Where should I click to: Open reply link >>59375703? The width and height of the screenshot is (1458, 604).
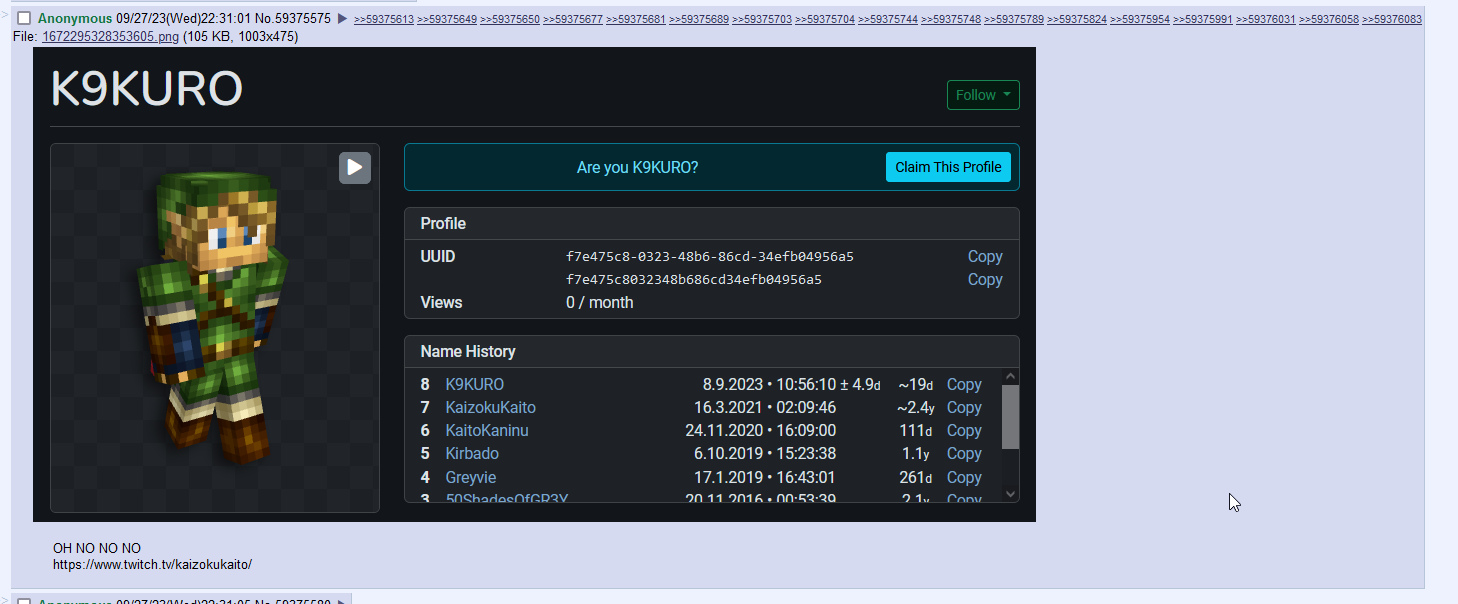pos(762,19)
